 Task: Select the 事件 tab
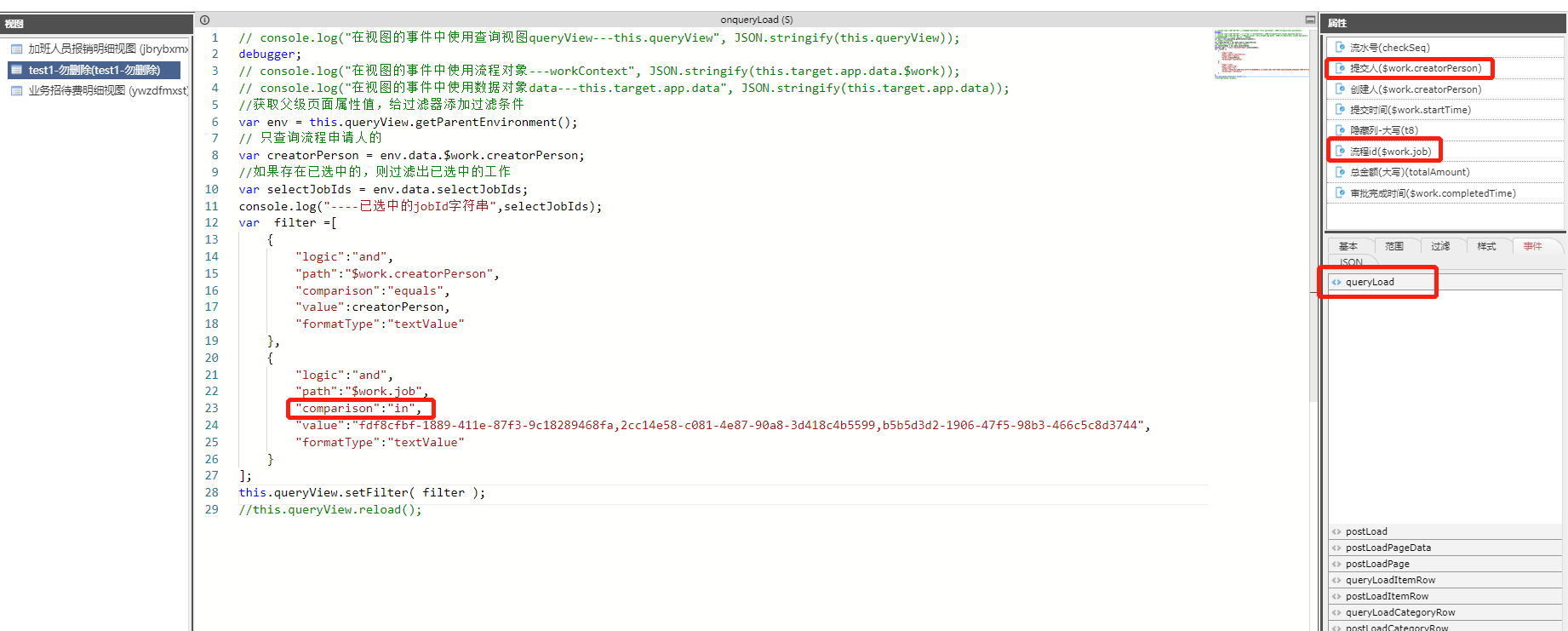(x=1533, y=246)
